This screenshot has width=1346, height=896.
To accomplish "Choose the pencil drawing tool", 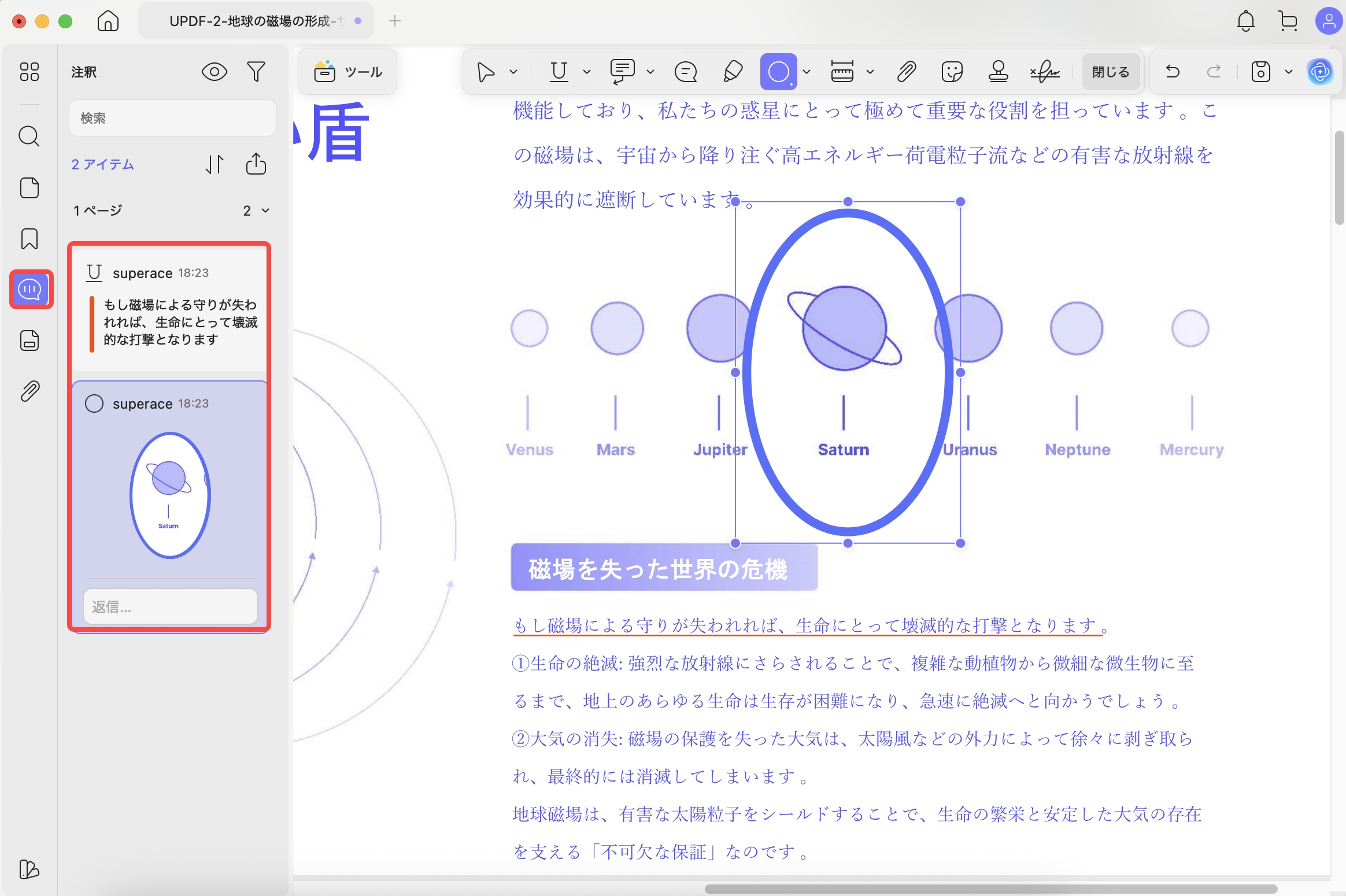I will [733, 72].
